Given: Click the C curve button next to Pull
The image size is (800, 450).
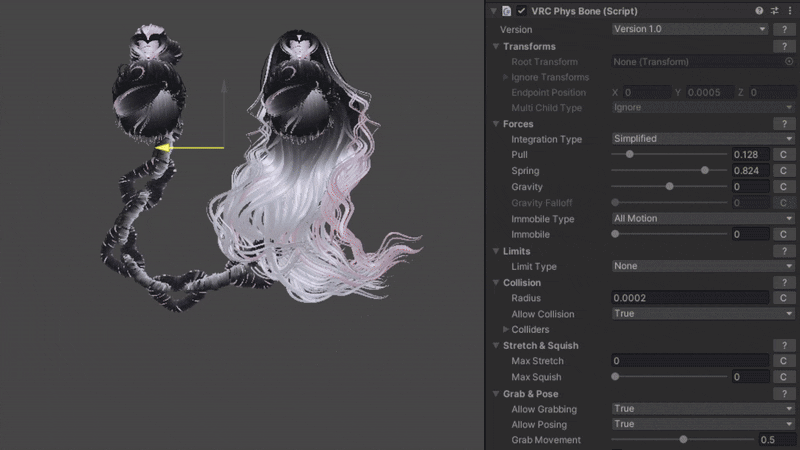Looking at the screenshot, I should [784, 155].
